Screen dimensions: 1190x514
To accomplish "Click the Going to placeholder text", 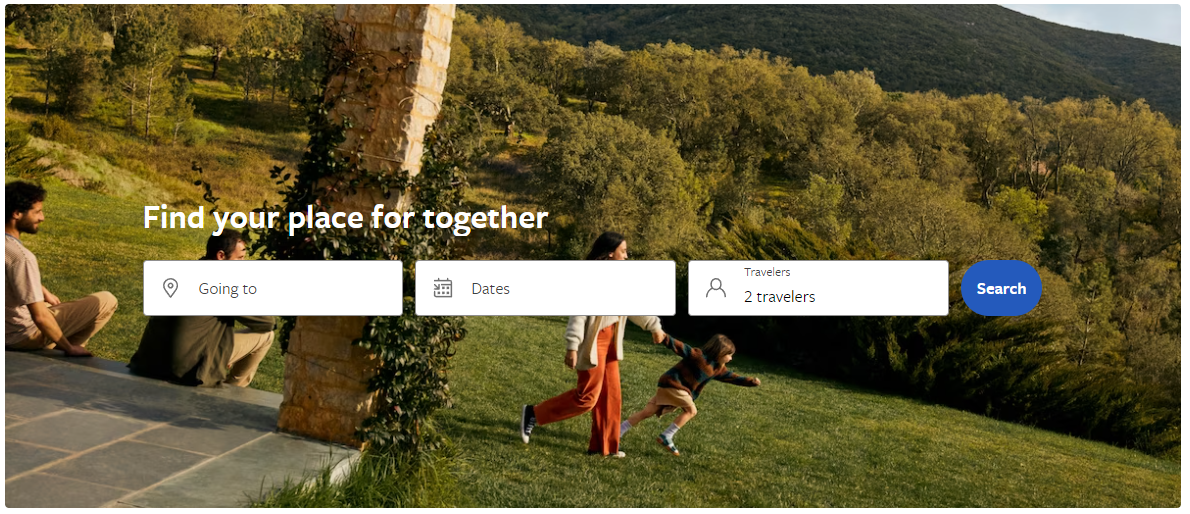I will pos(228,289).
